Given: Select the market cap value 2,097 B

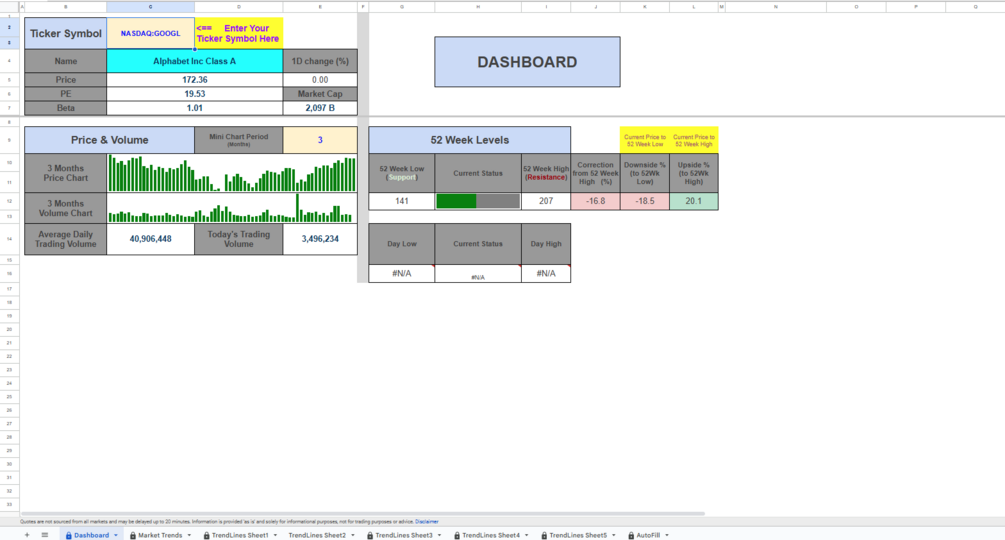Looking at the screenshot, I should click(320, 108).
